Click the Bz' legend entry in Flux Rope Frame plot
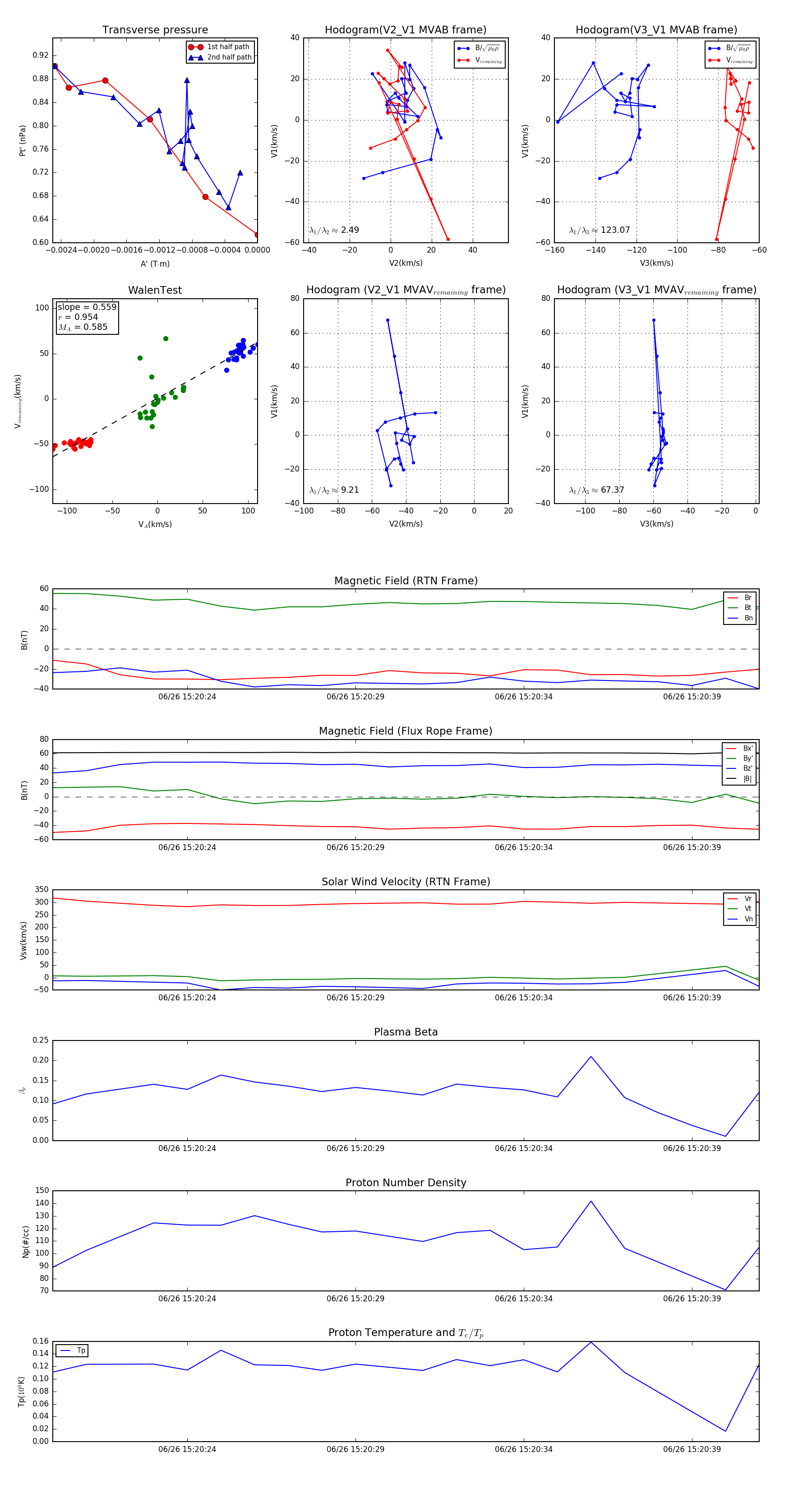The image size is (812, 1489). (x=739, y=768)
